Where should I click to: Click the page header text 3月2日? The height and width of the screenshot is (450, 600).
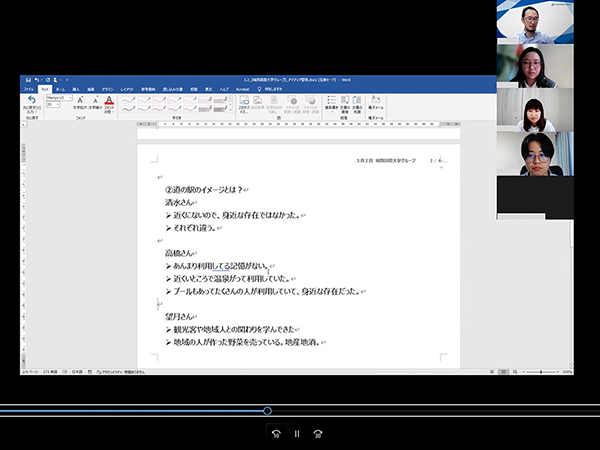[365, 161]
